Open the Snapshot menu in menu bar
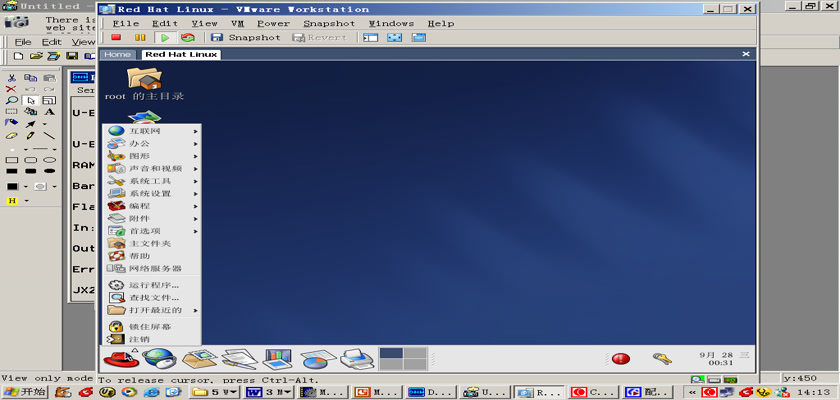Viewport: 840px width, 400px height. click(329, 24)
